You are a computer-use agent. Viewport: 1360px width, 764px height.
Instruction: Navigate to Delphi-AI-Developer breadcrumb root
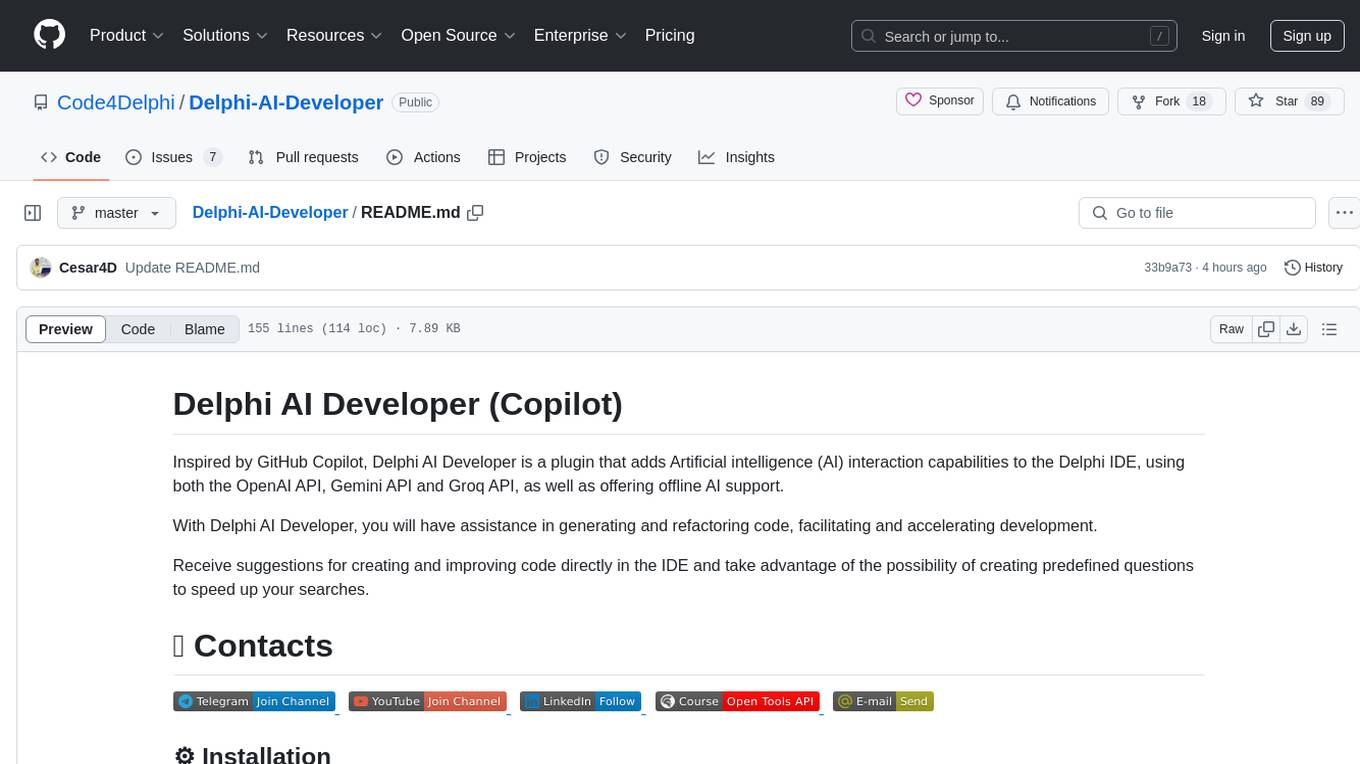coord(270,212)
